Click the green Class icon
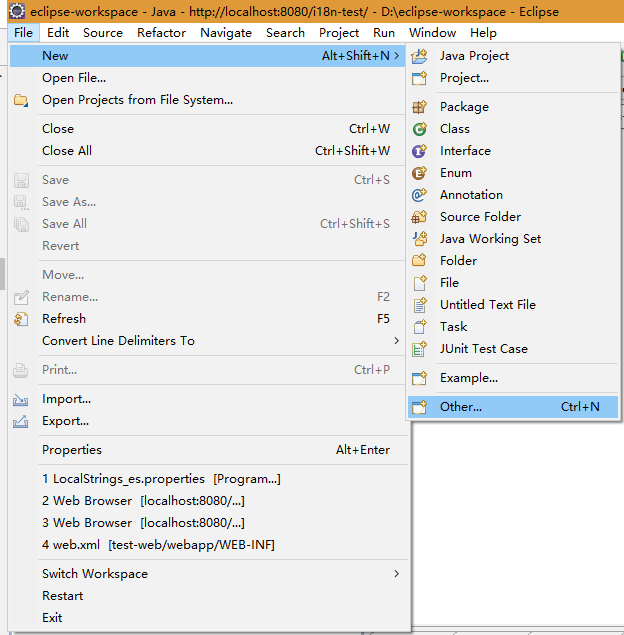624x635 pixels. point(419,129)
